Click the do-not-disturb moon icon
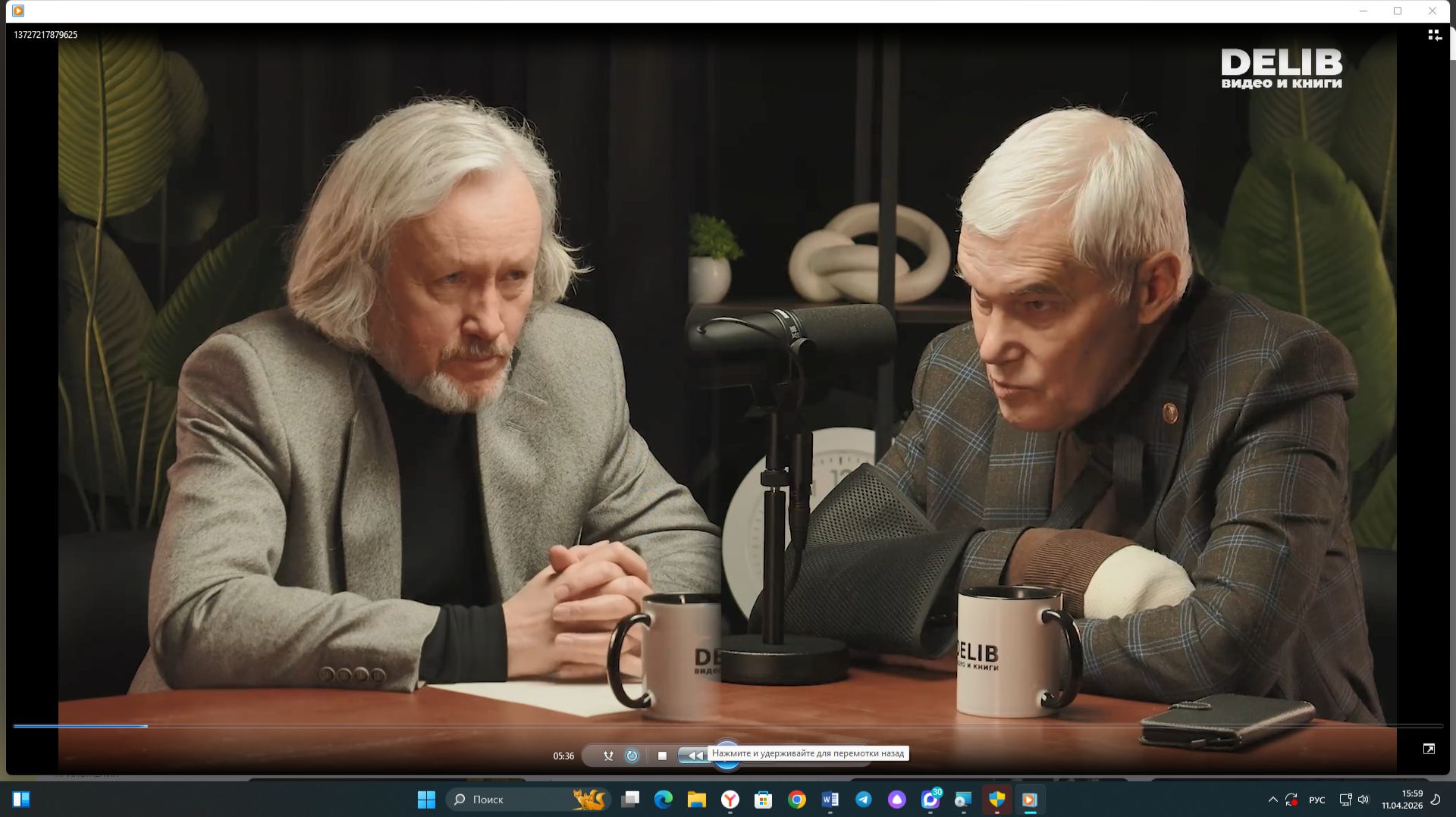This screenshot has width=1456, height=817. (1436, 800)
